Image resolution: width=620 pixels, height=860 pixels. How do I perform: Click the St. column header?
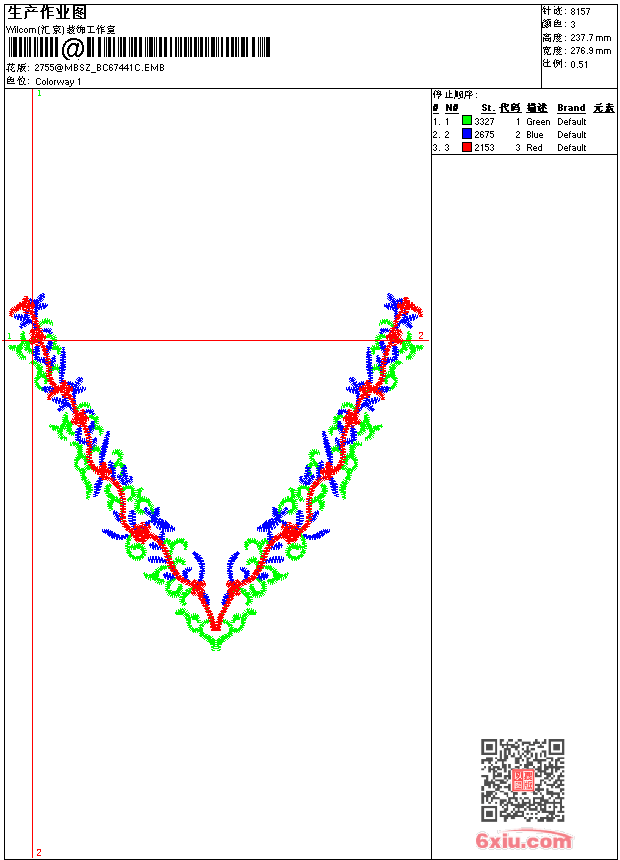(x=487, y=108)
